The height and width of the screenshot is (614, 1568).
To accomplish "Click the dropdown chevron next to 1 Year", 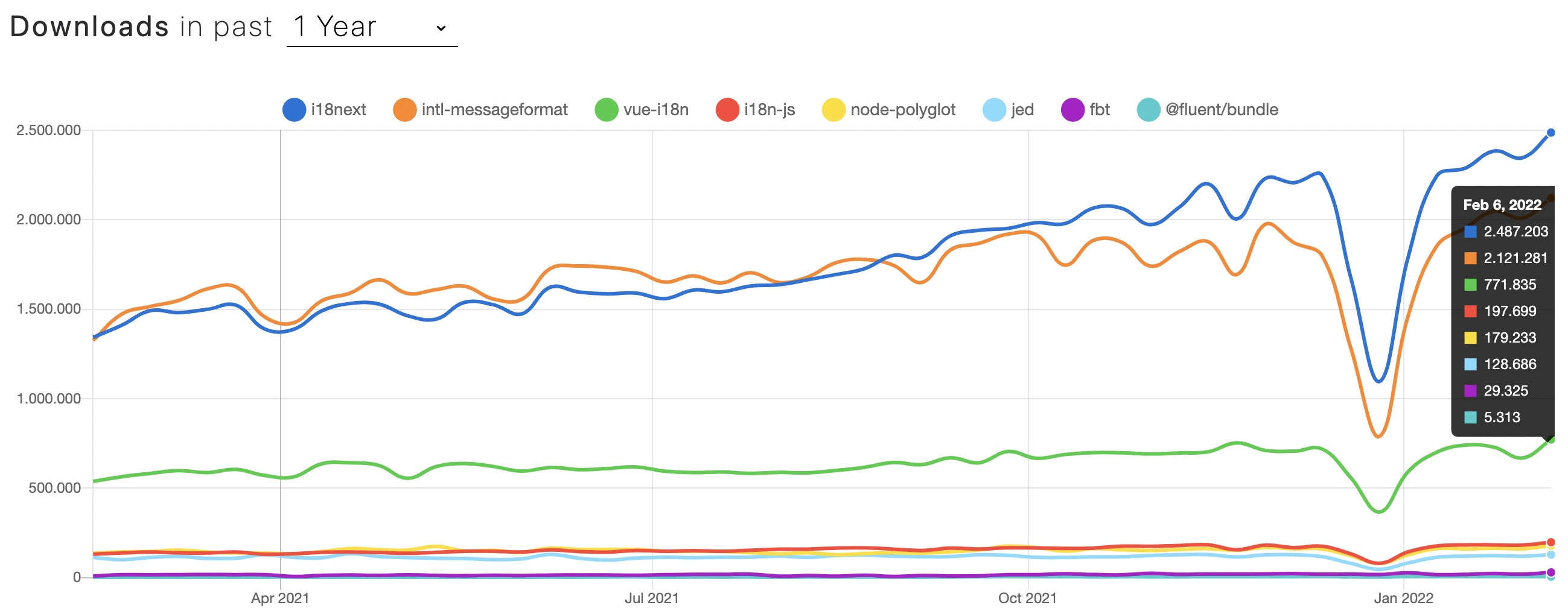I will 441,28.
